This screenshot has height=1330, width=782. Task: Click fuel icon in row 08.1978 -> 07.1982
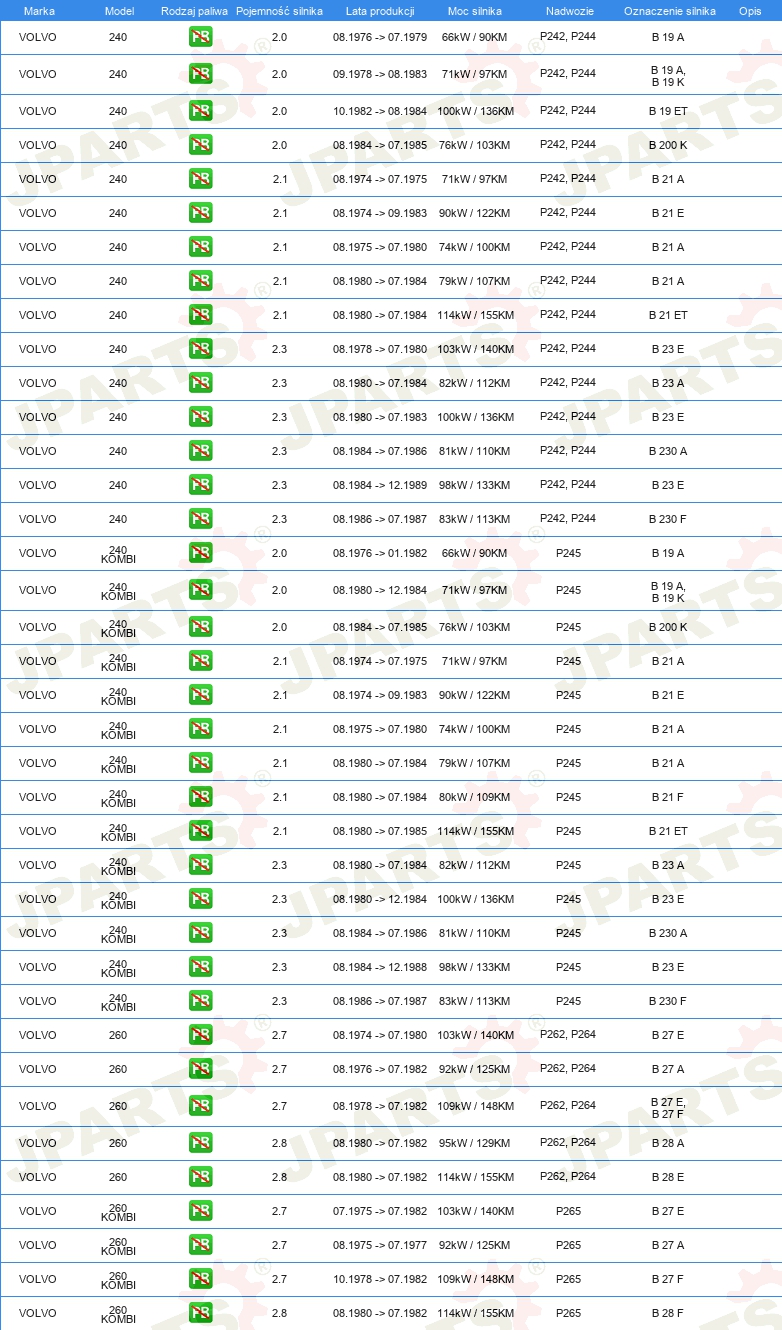point(201,1106)
